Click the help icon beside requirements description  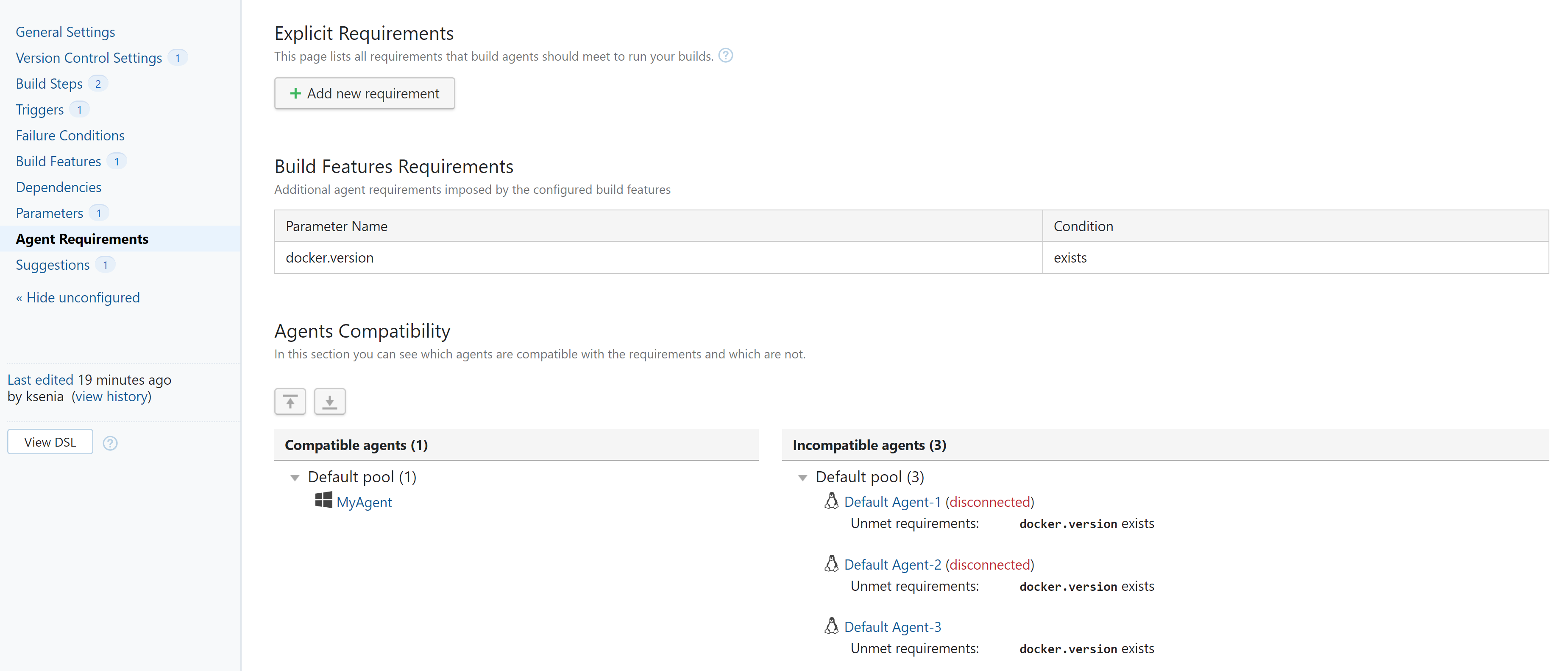point(726,56)
